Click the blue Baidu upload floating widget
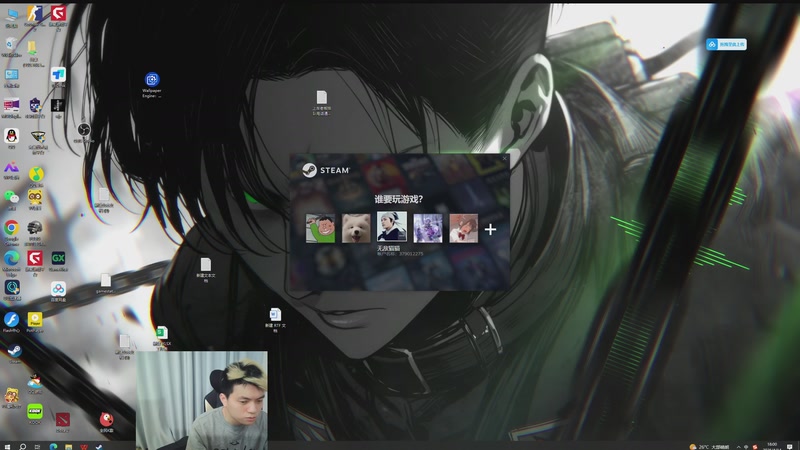 click(x=727, y=44)
